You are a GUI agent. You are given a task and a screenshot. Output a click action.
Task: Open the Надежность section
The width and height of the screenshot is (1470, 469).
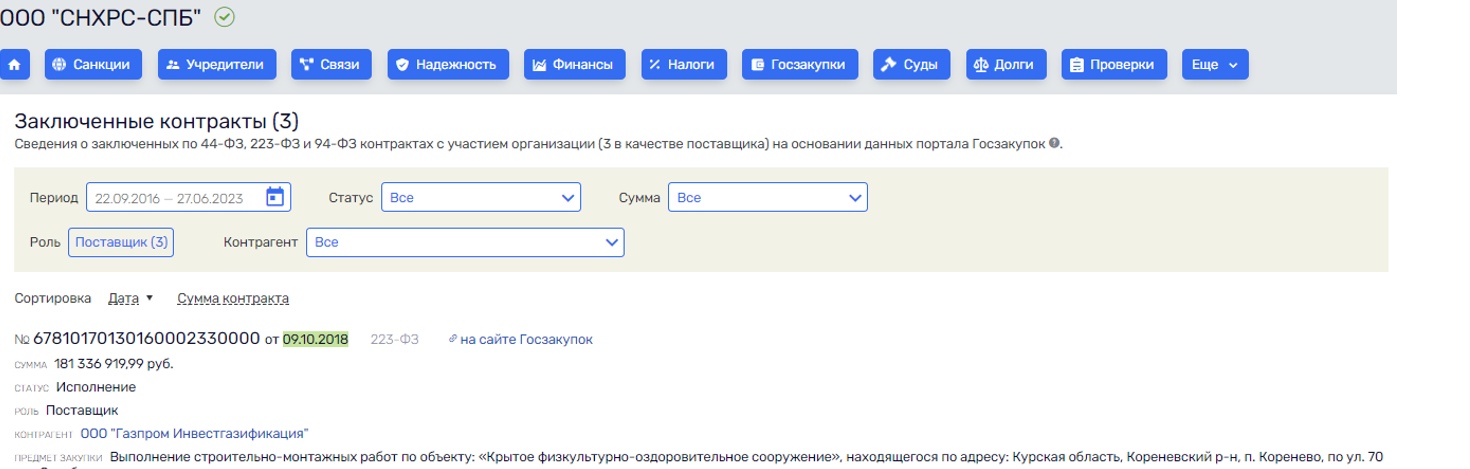pyautogui.click(x=447, y=64)
